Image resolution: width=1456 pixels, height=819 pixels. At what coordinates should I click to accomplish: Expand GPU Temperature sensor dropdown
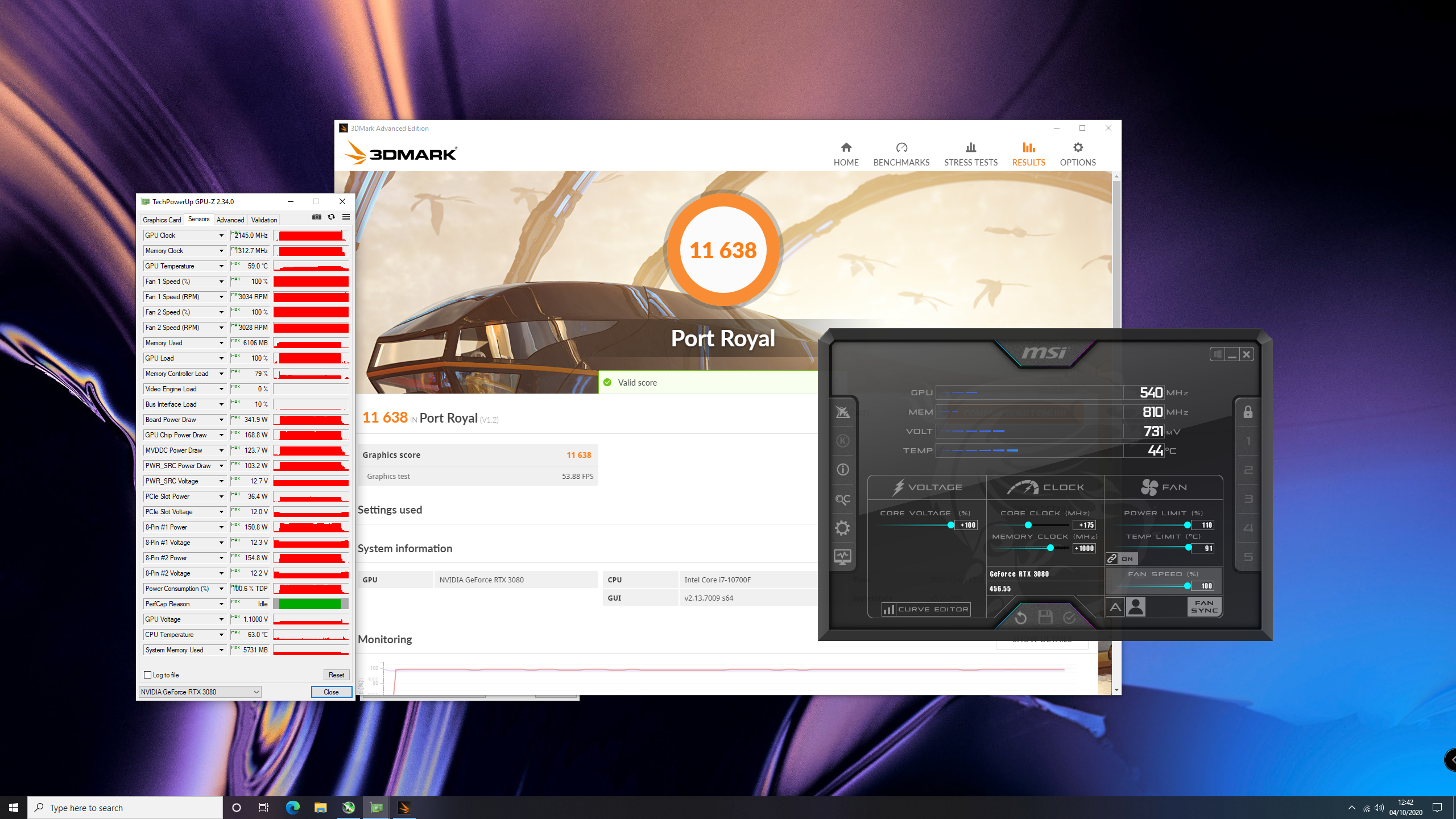pyautogui.click(x=221, y=266)
